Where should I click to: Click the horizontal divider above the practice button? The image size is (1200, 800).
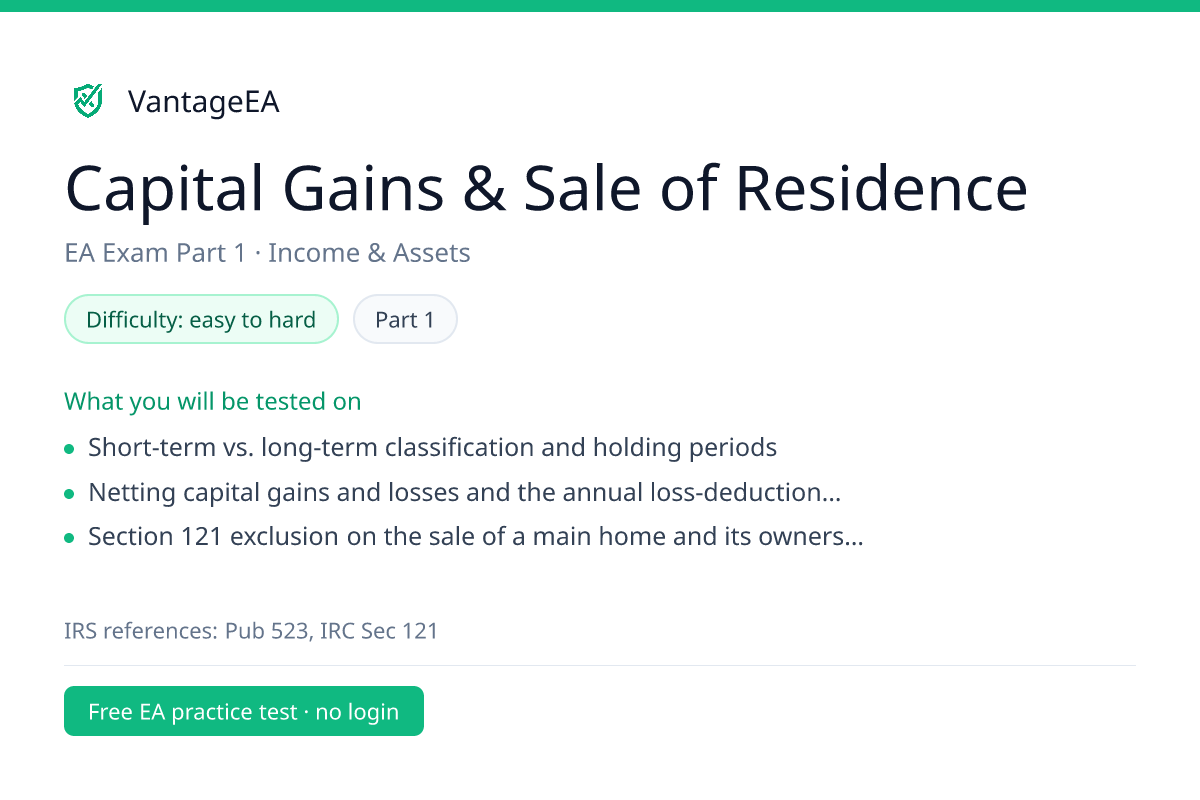coord(600,665)
